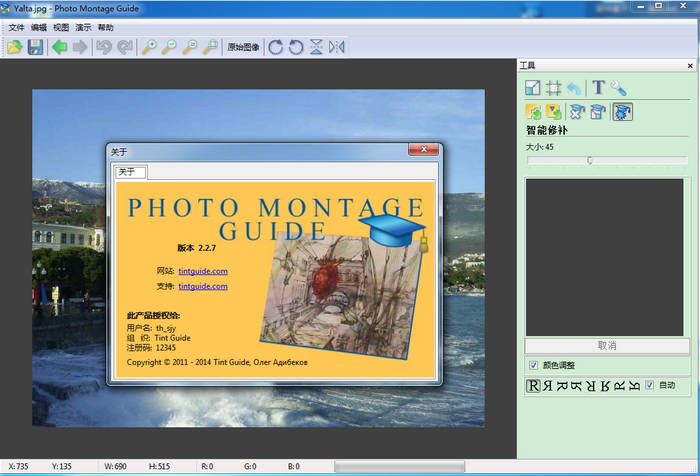The width and height of the screenshot is (700, 476).
Task: Select the 关于 tab in the dialog
Action: (x=127, y=172)
